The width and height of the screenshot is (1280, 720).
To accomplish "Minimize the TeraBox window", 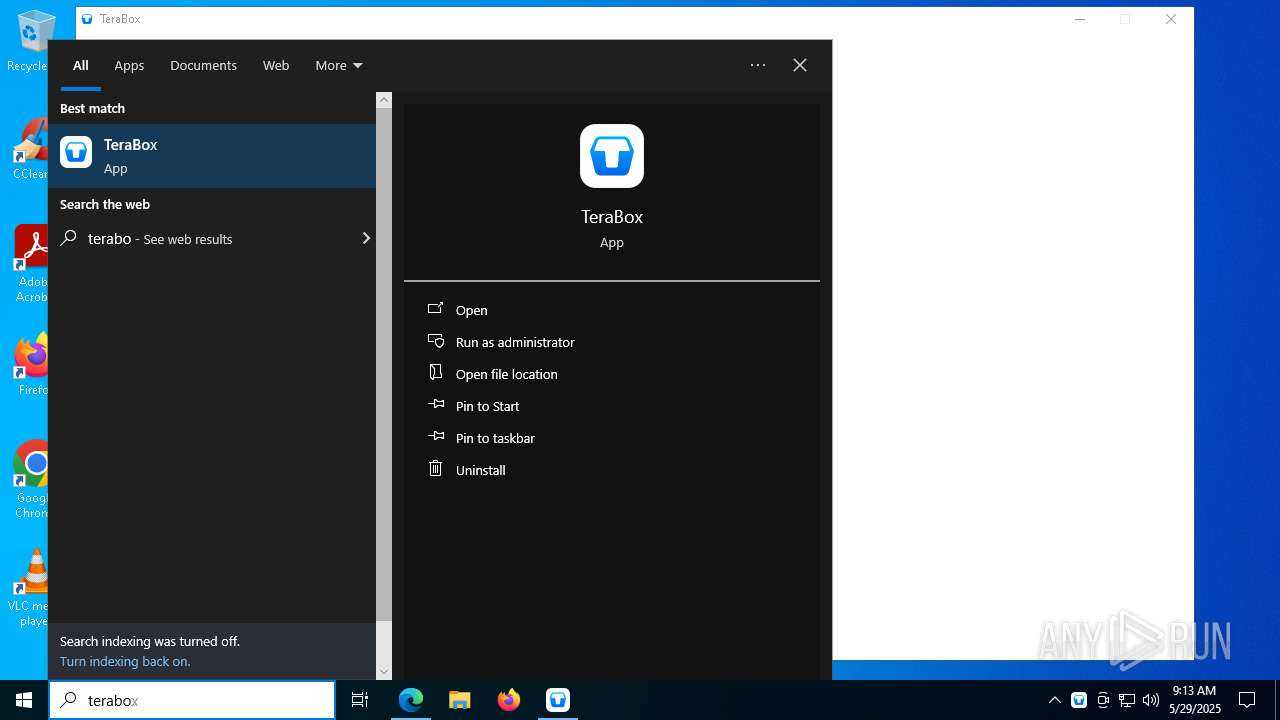I will pos(1080,19).
